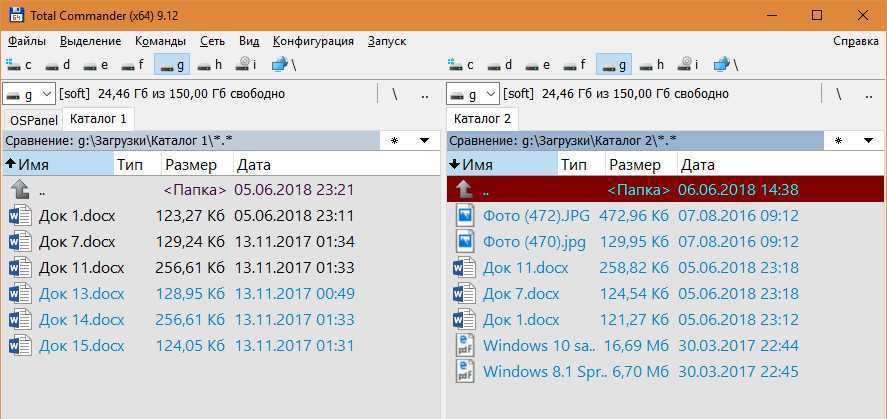
Task: Open the Выделение menu
Action: pyautogui.click(x=90, y=41)
